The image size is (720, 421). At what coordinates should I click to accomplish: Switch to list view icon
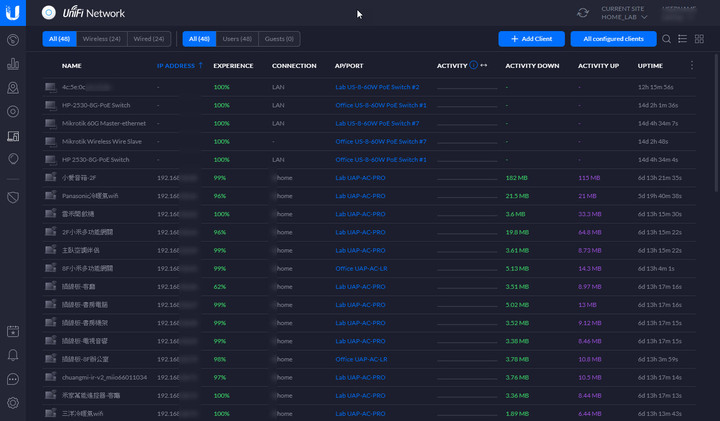click(682, 39)
